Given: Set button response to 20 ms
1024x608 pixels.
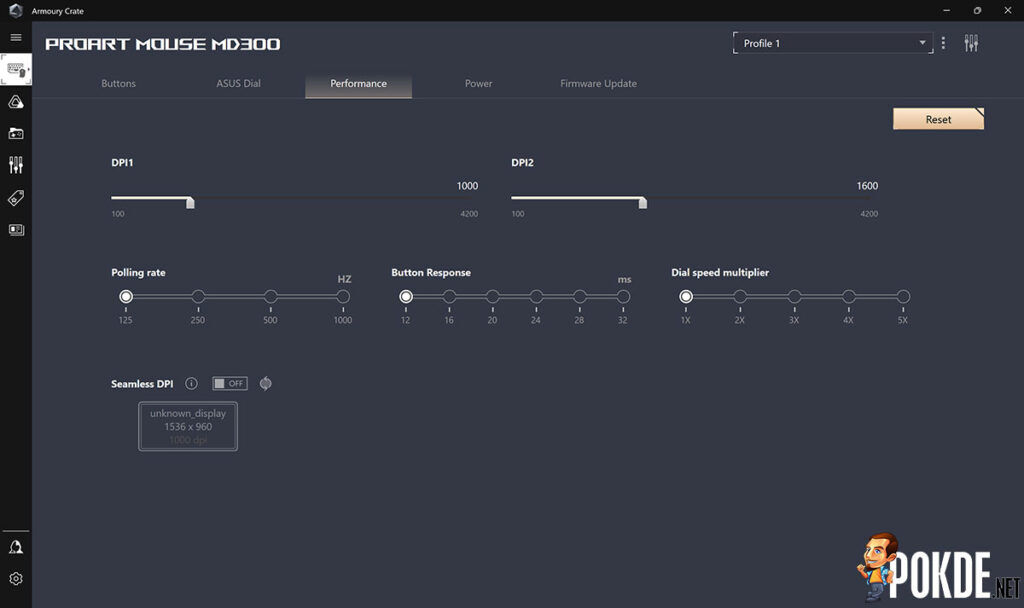Looking at the screenshot, I should pyautogui.click(x=492, y=296).
